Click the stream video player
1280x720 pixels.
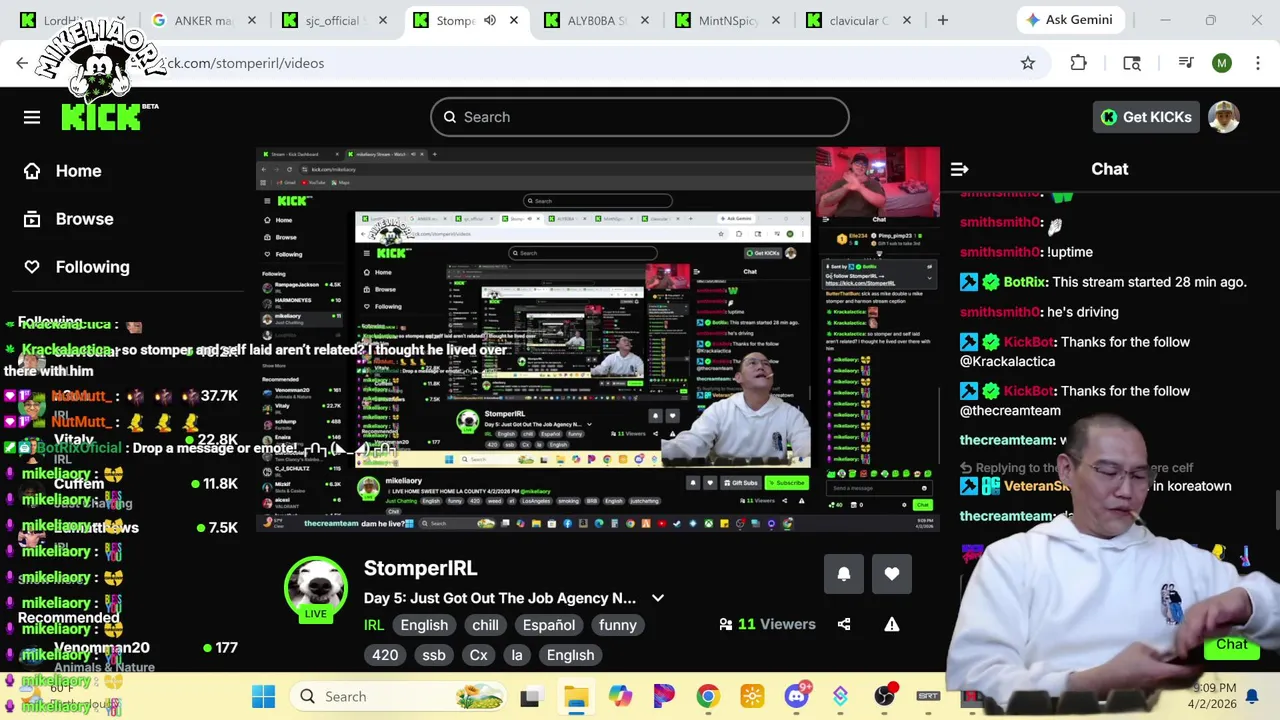[598, 340]
